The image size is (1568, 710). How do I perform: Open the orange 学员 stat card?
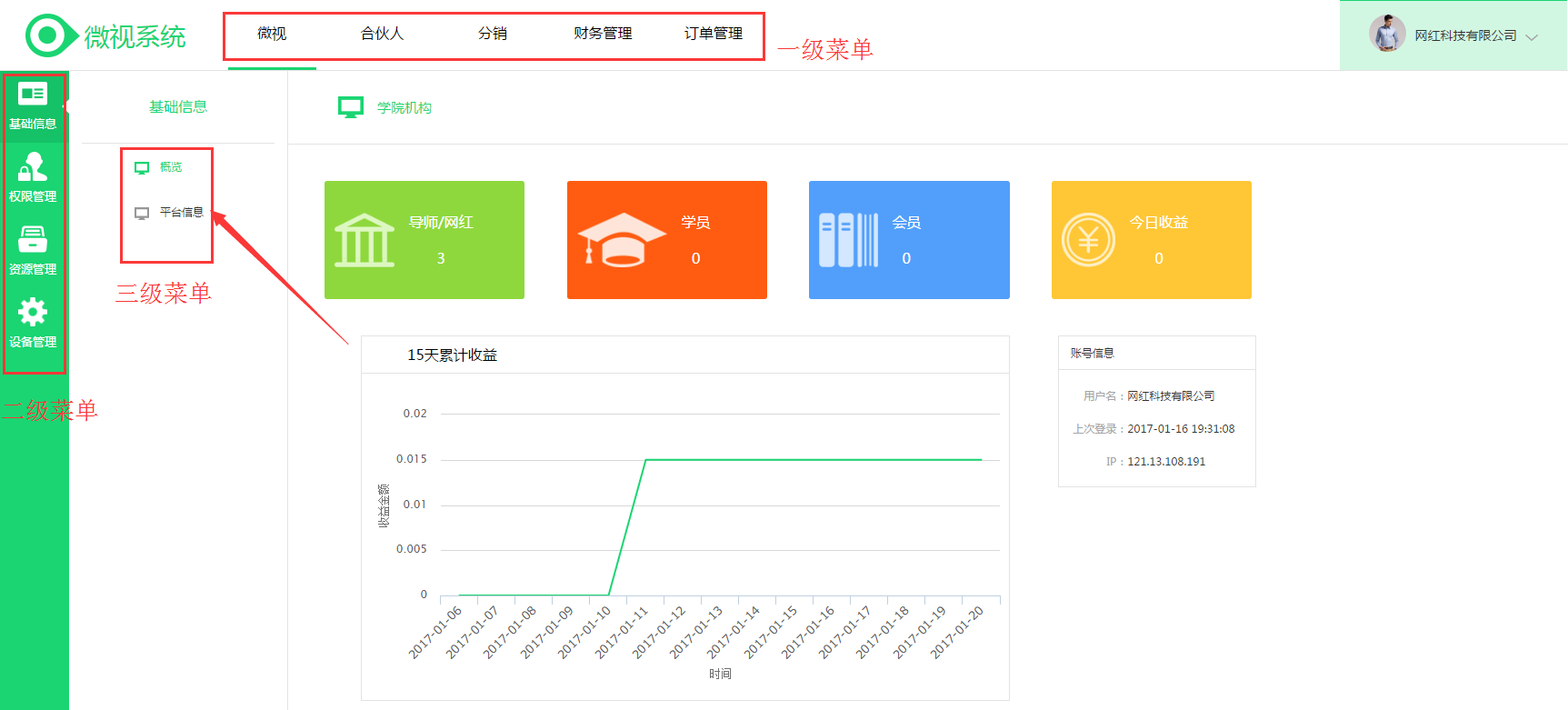[667, 240]
